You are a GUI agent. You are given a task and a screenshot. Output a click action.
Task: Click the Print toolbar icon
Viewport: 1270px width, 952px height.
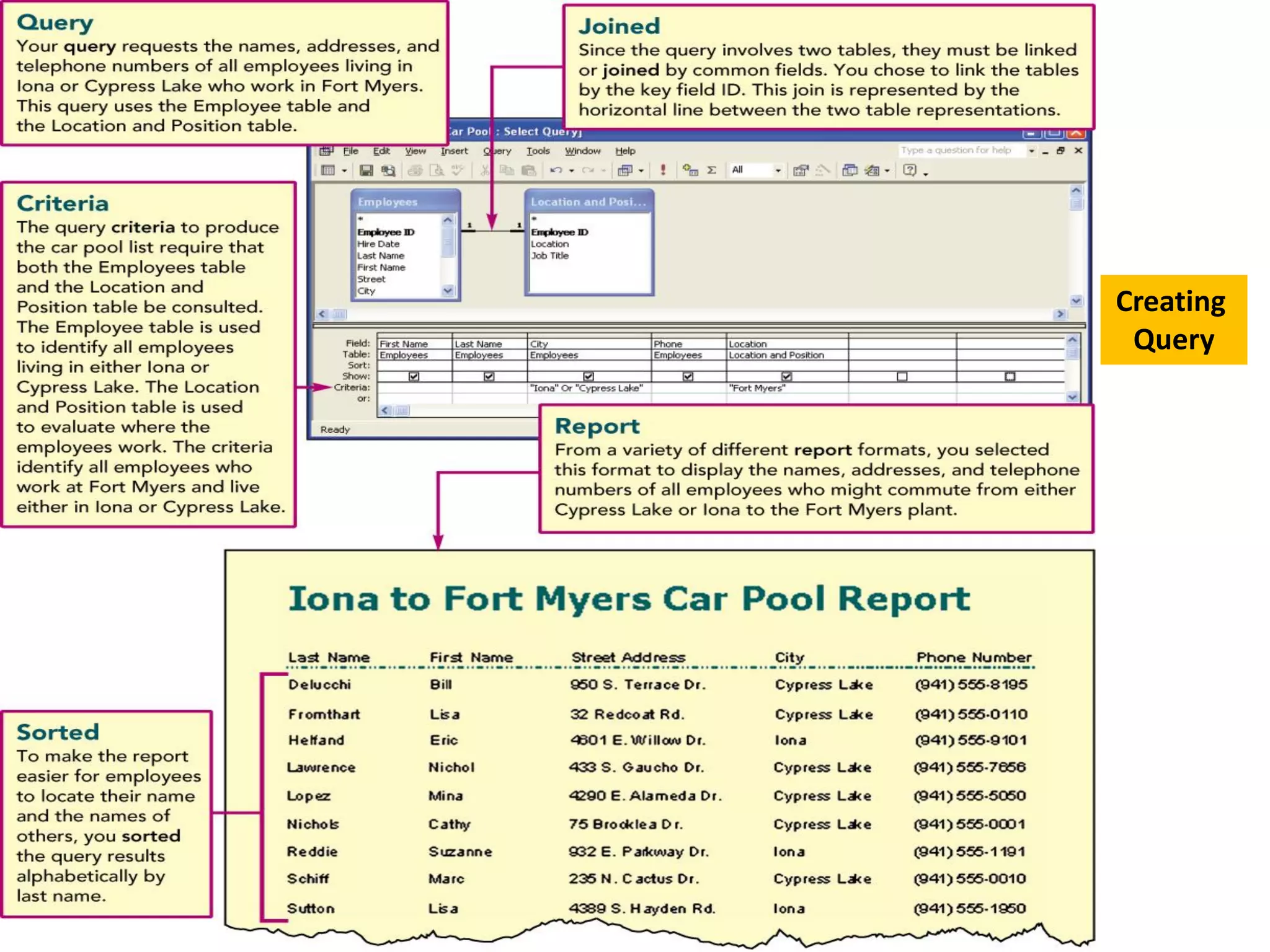(x=415, y=170)
